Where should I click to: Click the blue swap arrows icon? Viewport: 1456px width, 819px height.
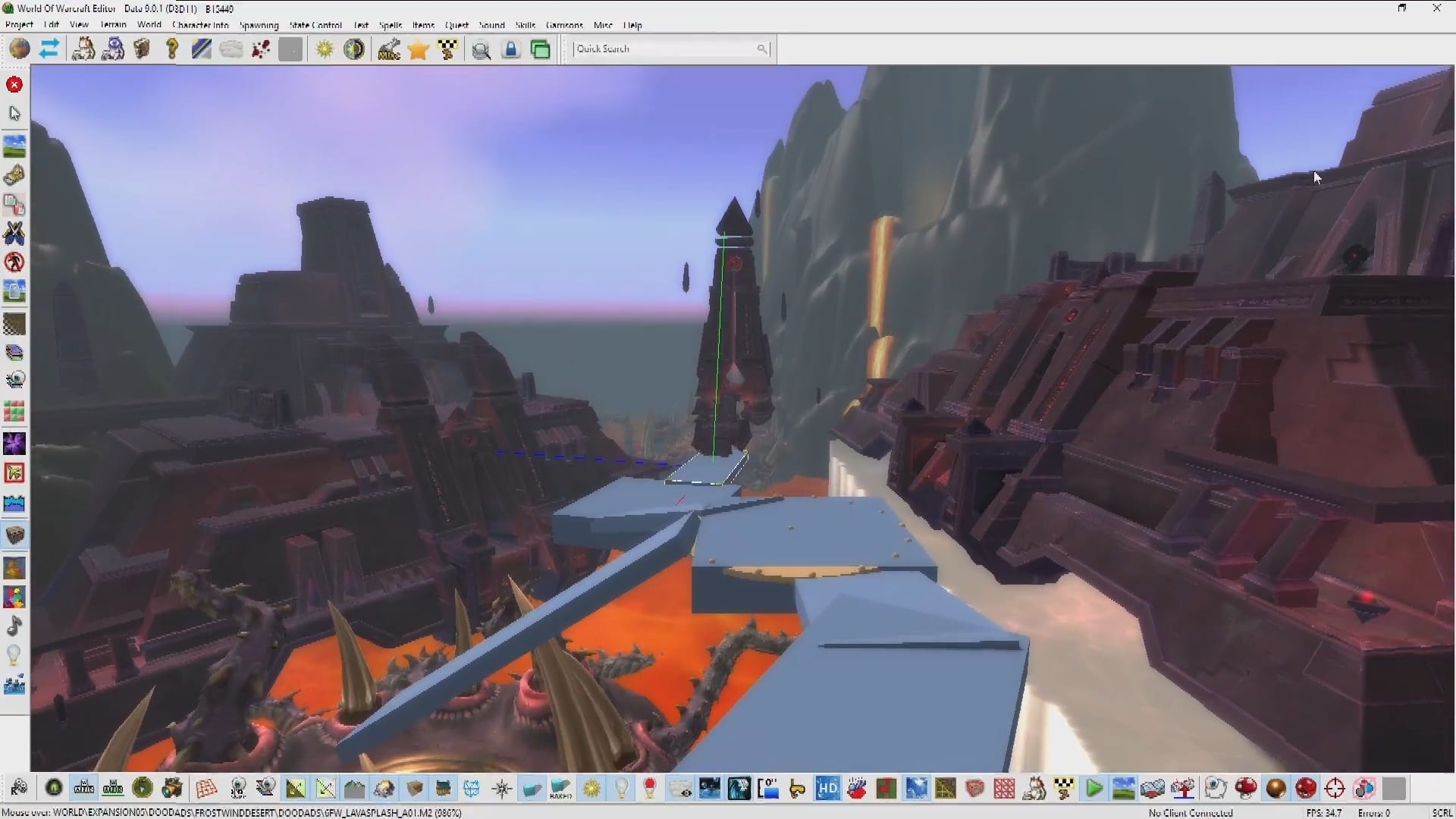(49, 49)
